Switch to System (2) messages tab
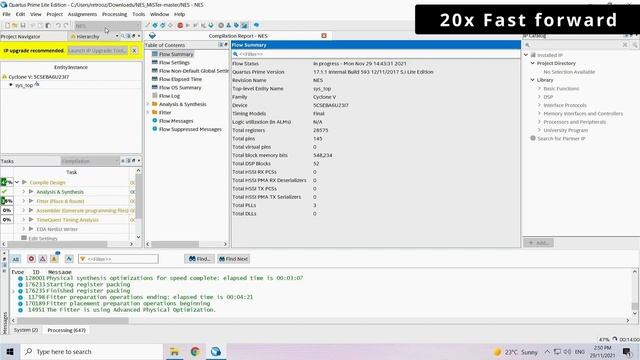 click(25, 330)
